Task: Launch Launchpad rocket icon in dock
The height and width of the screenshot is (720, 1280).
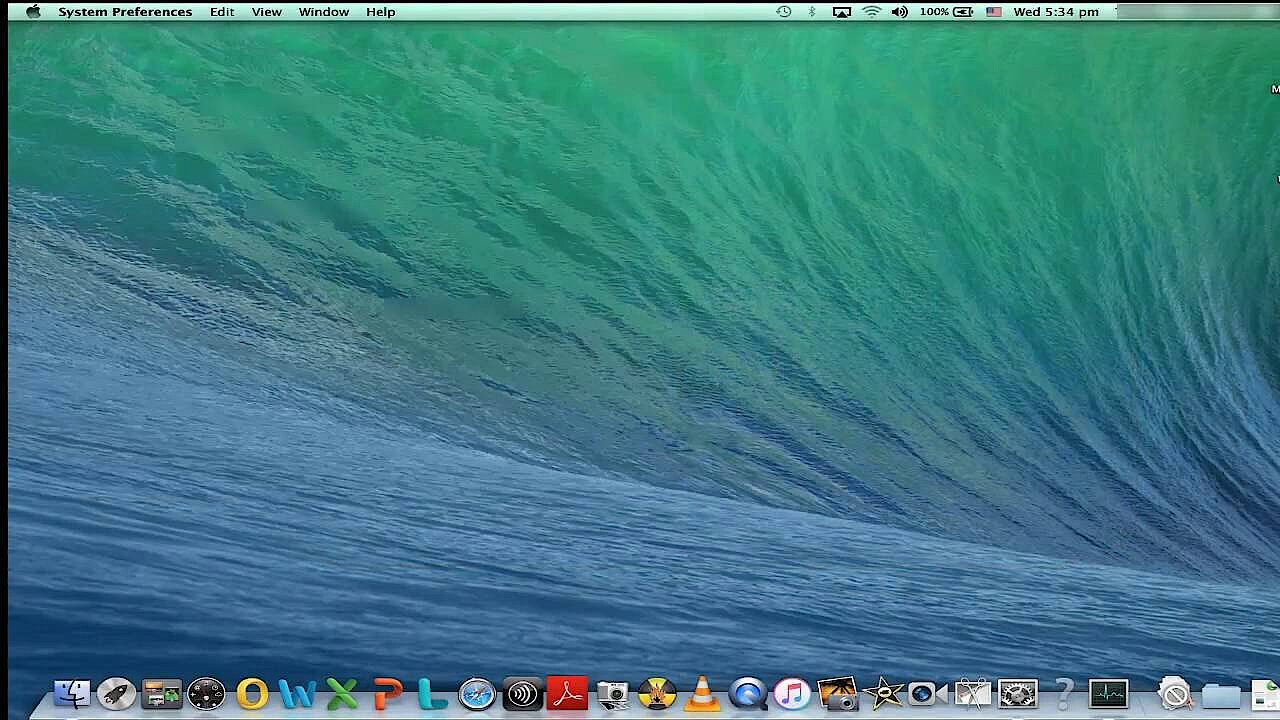Action: [116, 693]
